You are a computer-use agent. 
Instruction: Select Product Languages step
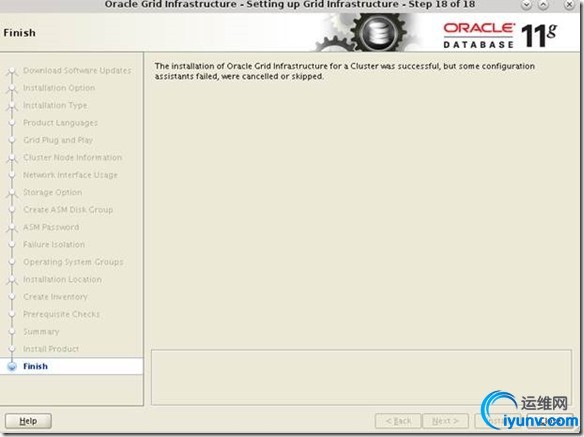pos(60,123)
